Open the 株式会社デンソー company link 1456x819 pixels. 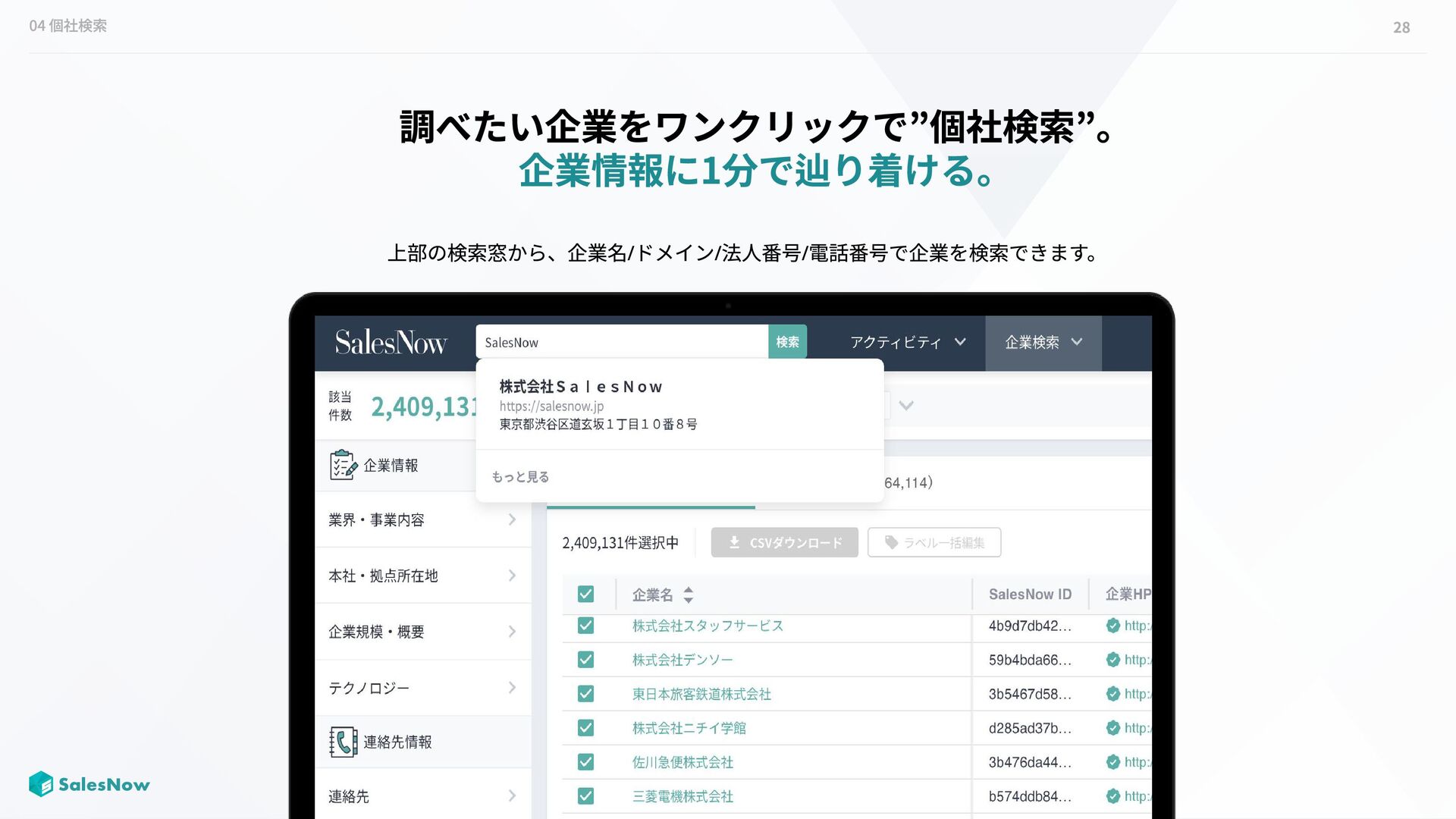pos(682,660)
